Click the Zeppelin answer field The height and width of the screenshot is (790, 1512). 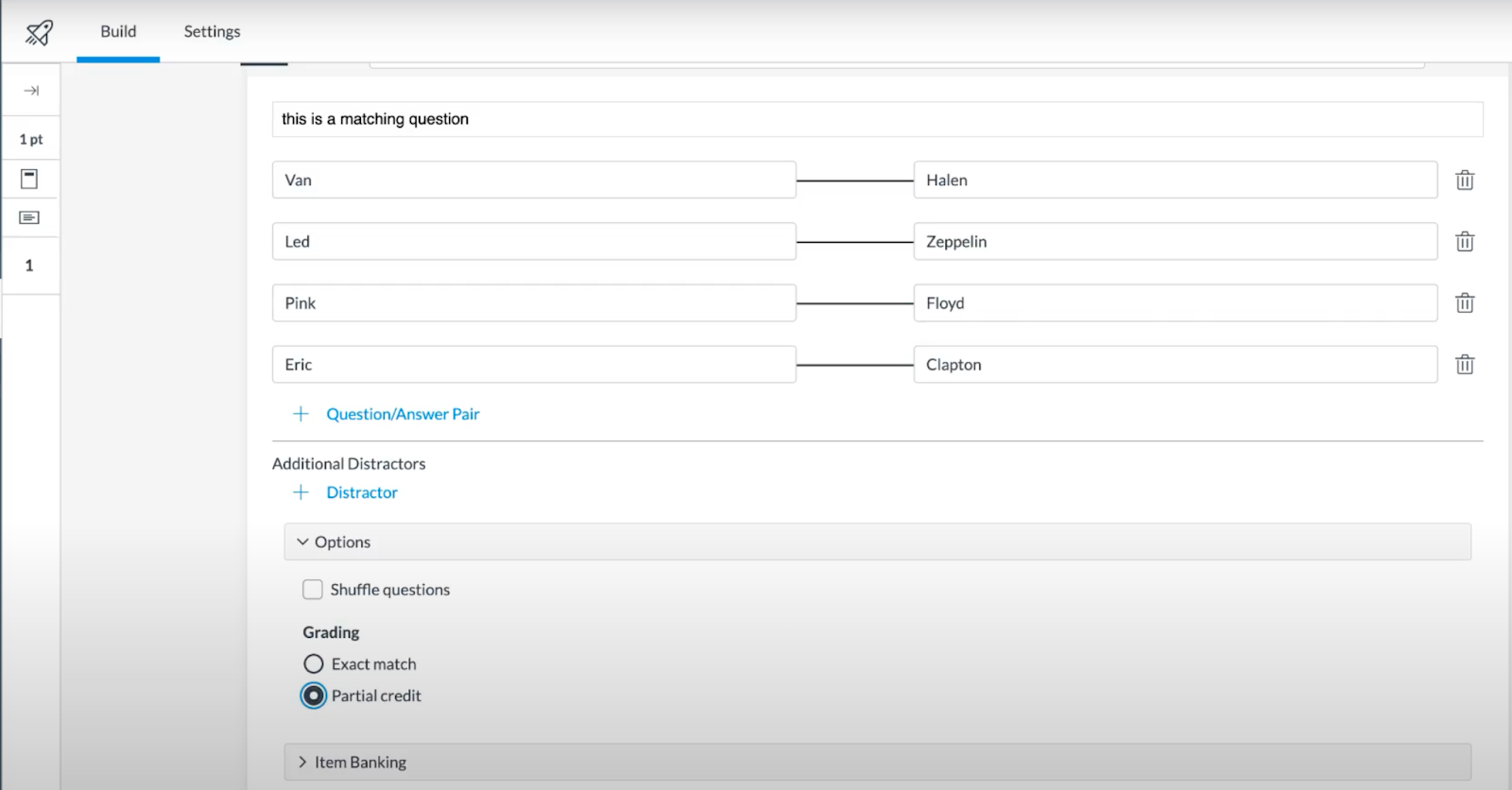[x=1175, y=241]
